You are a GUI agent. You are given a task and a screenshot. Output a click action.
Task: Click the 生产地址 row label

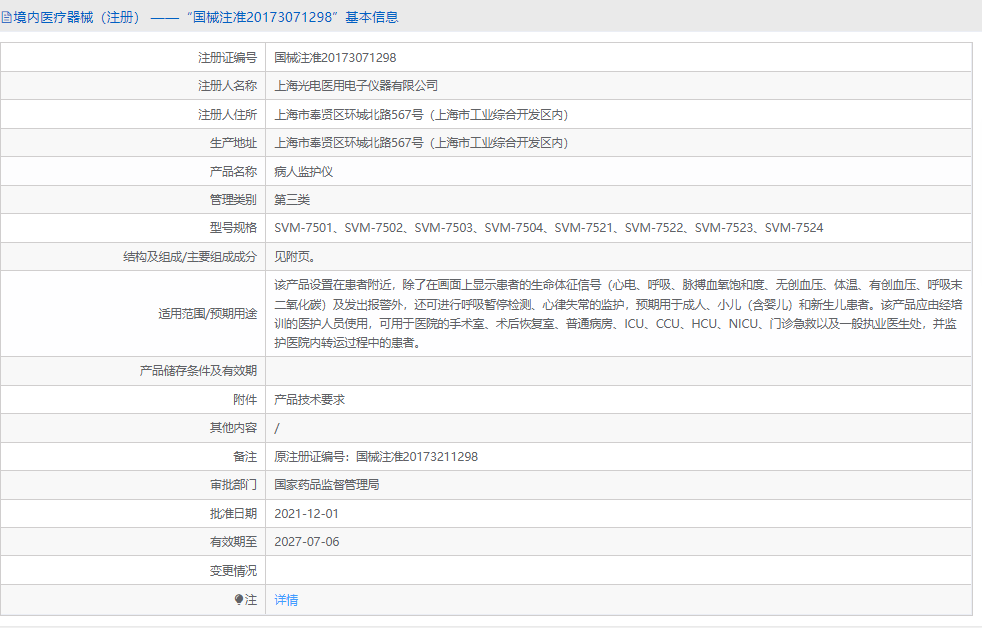pos(233,143)
